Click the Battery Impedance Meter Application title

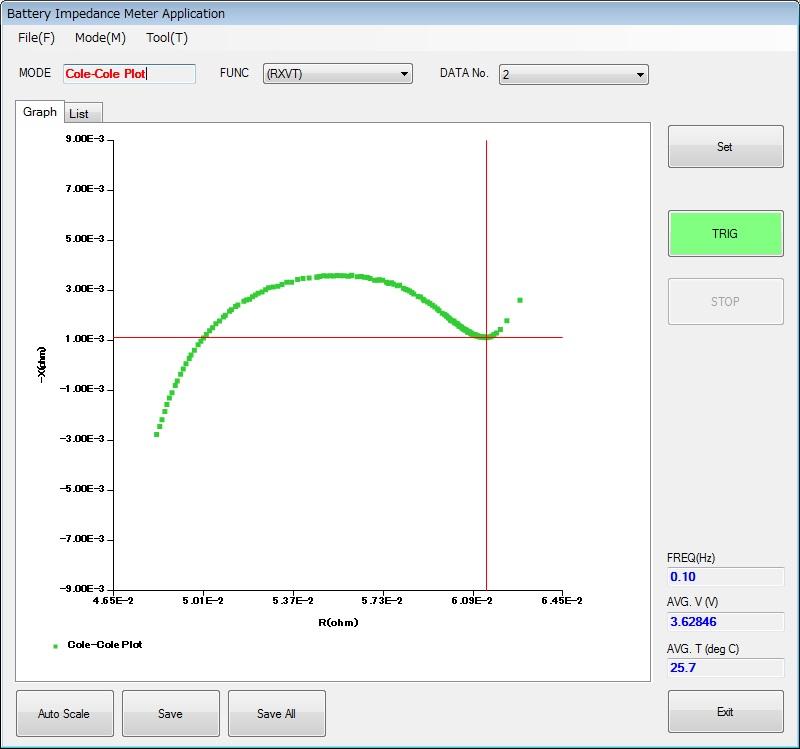pos(116,14)
